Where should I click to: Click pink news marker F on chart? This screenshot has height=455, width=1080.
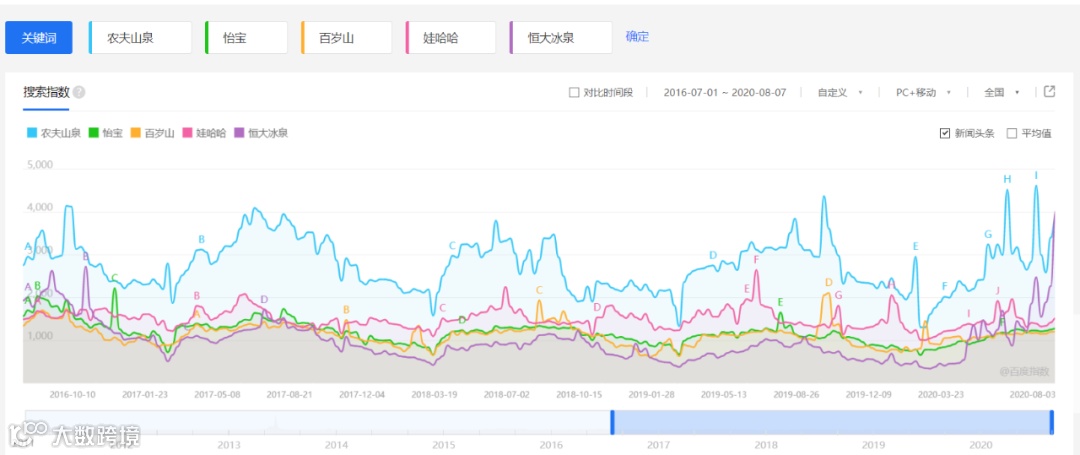tap(756, 260)
